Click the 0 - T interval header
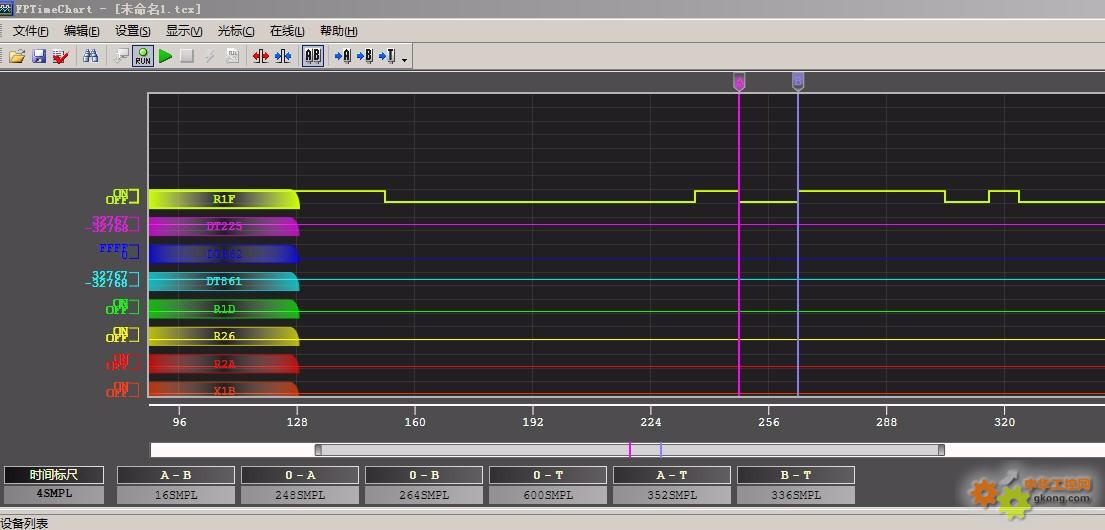The image size is (1105, 530). [x=548, y=475]
